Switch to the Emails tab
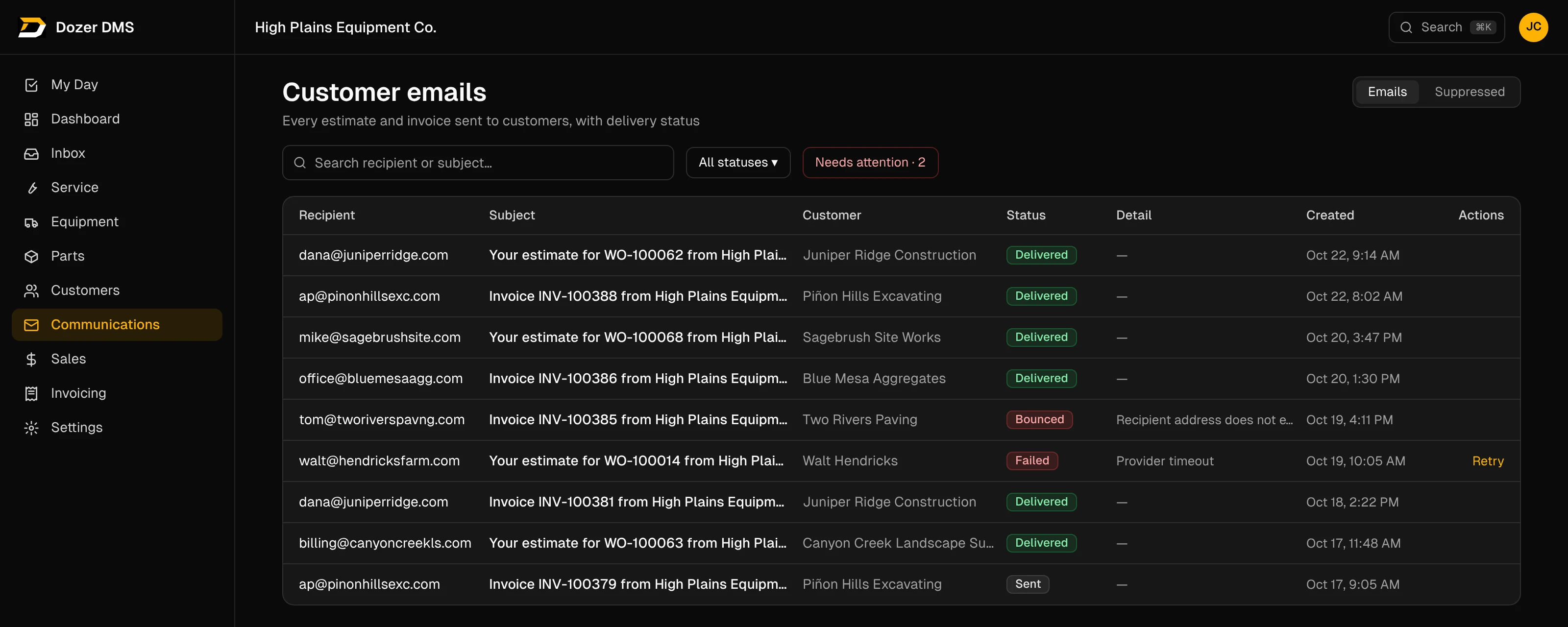This screenshot has height=627, width=1568. (1387, 92)
